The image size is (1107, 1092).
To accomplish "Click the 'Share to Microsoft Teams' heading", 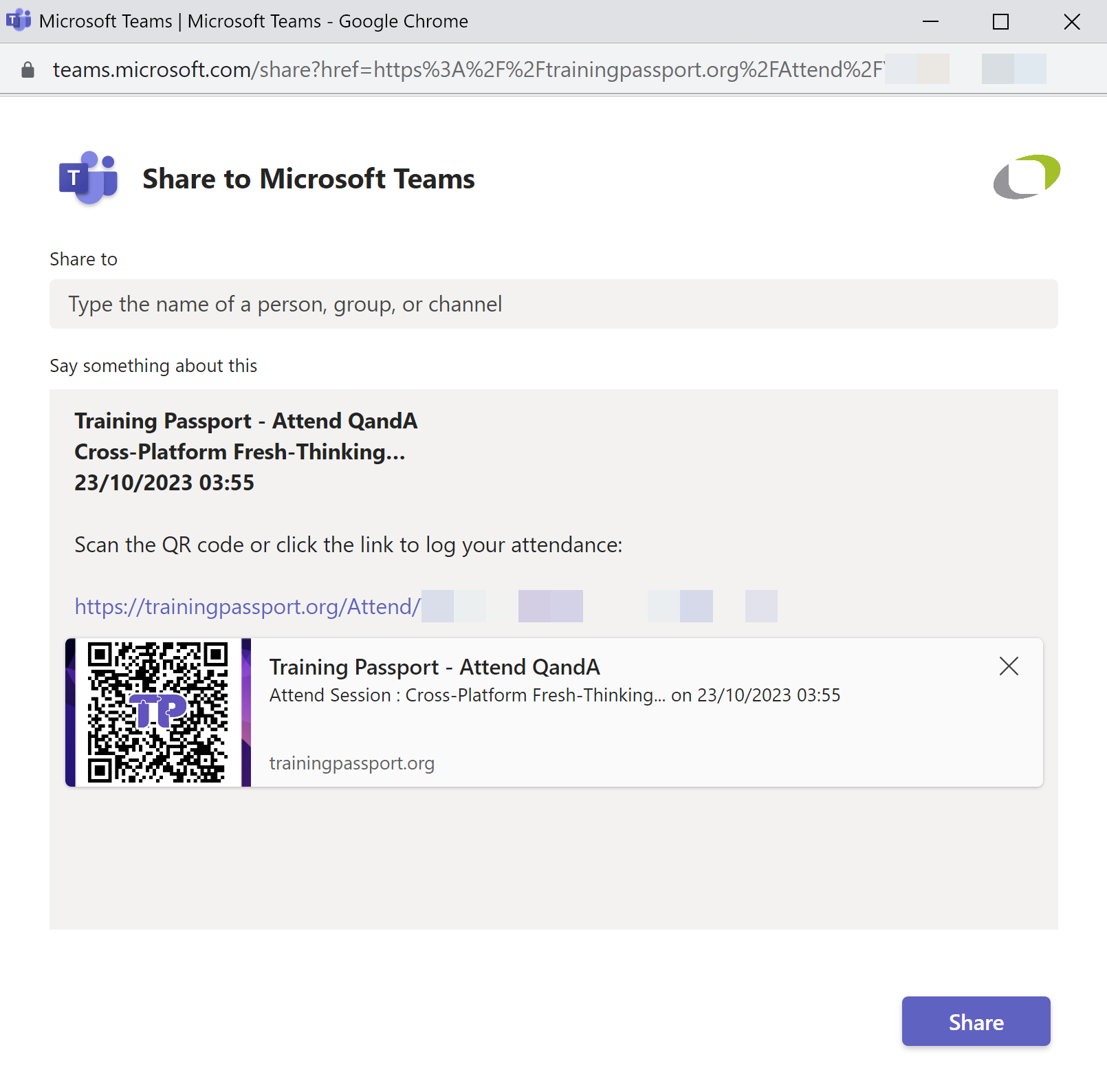I will tap(309, 179).
